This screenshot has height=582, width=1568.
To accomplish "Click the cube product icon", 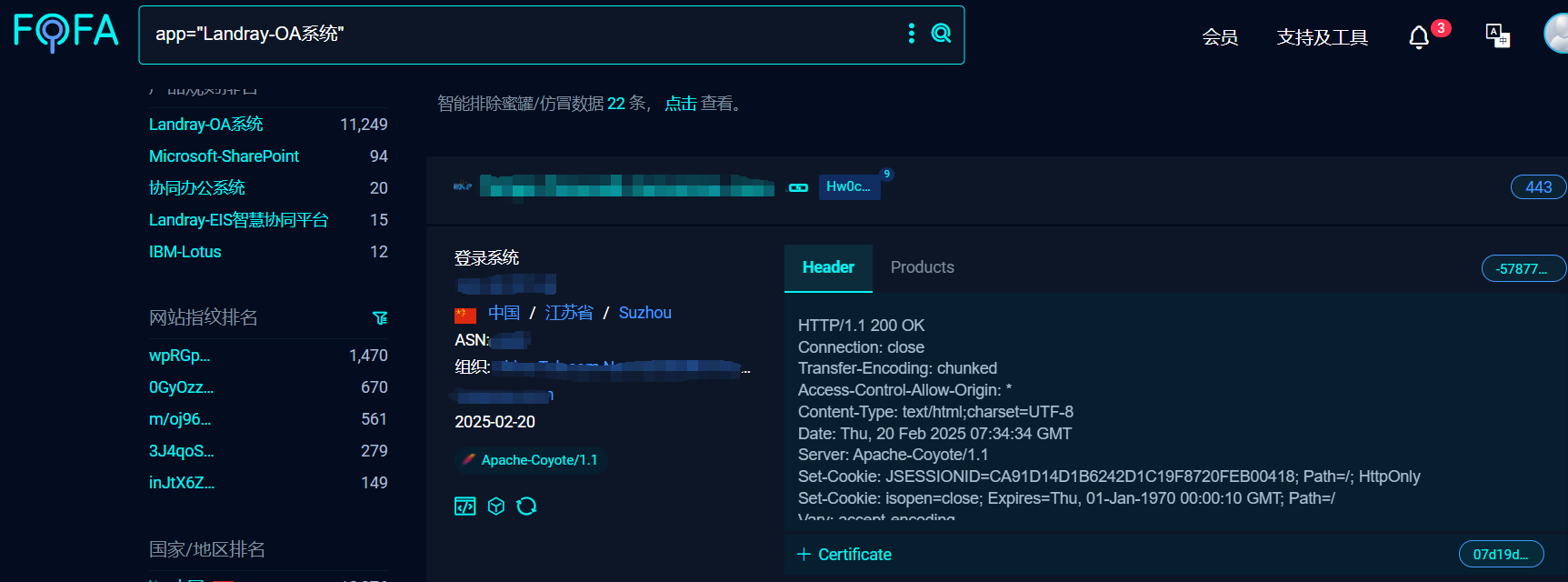I will click(495, 507).
